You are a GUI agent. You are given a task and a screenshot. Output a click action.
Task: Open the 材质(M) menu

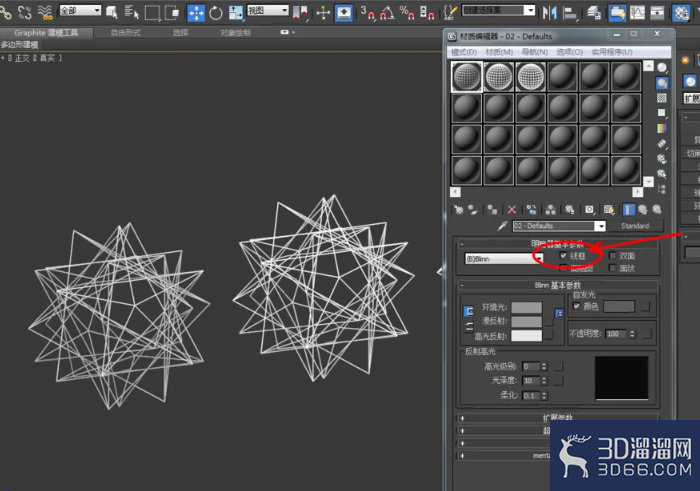click(499, 52)
